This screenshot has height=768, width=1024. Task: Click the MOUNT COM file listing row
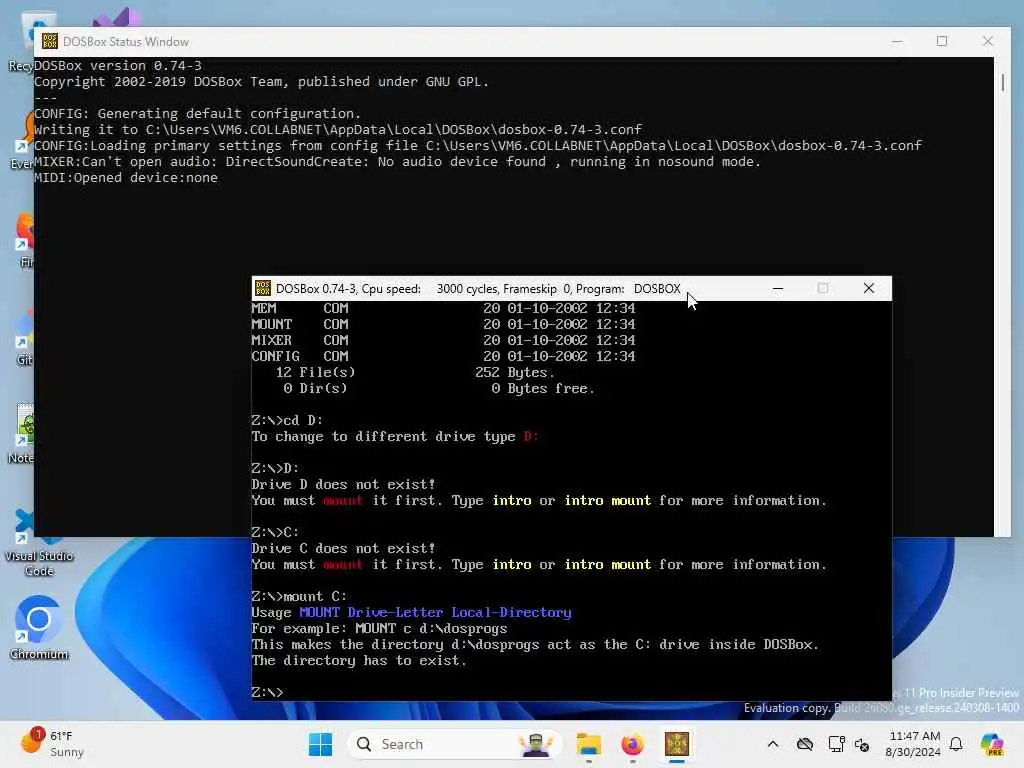coord(443,325)
